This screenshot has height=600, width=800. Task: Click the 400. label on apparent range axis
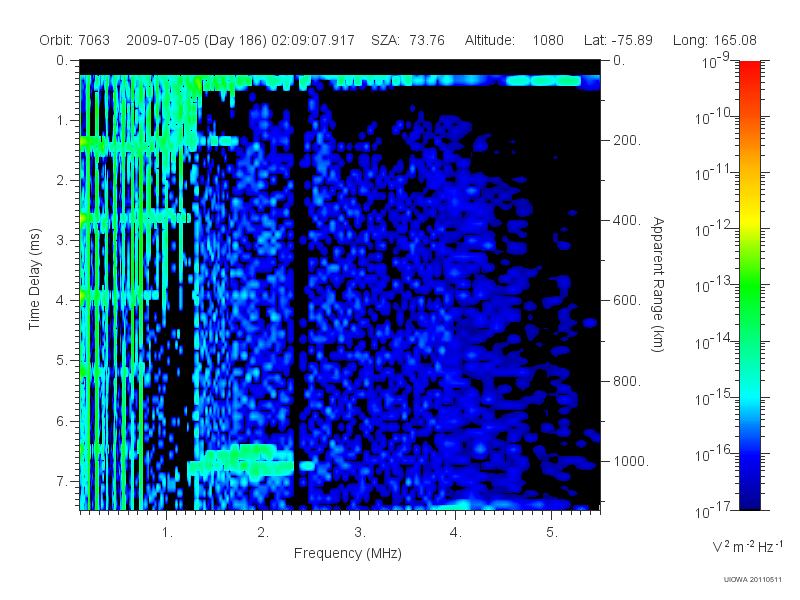(627, 220)
